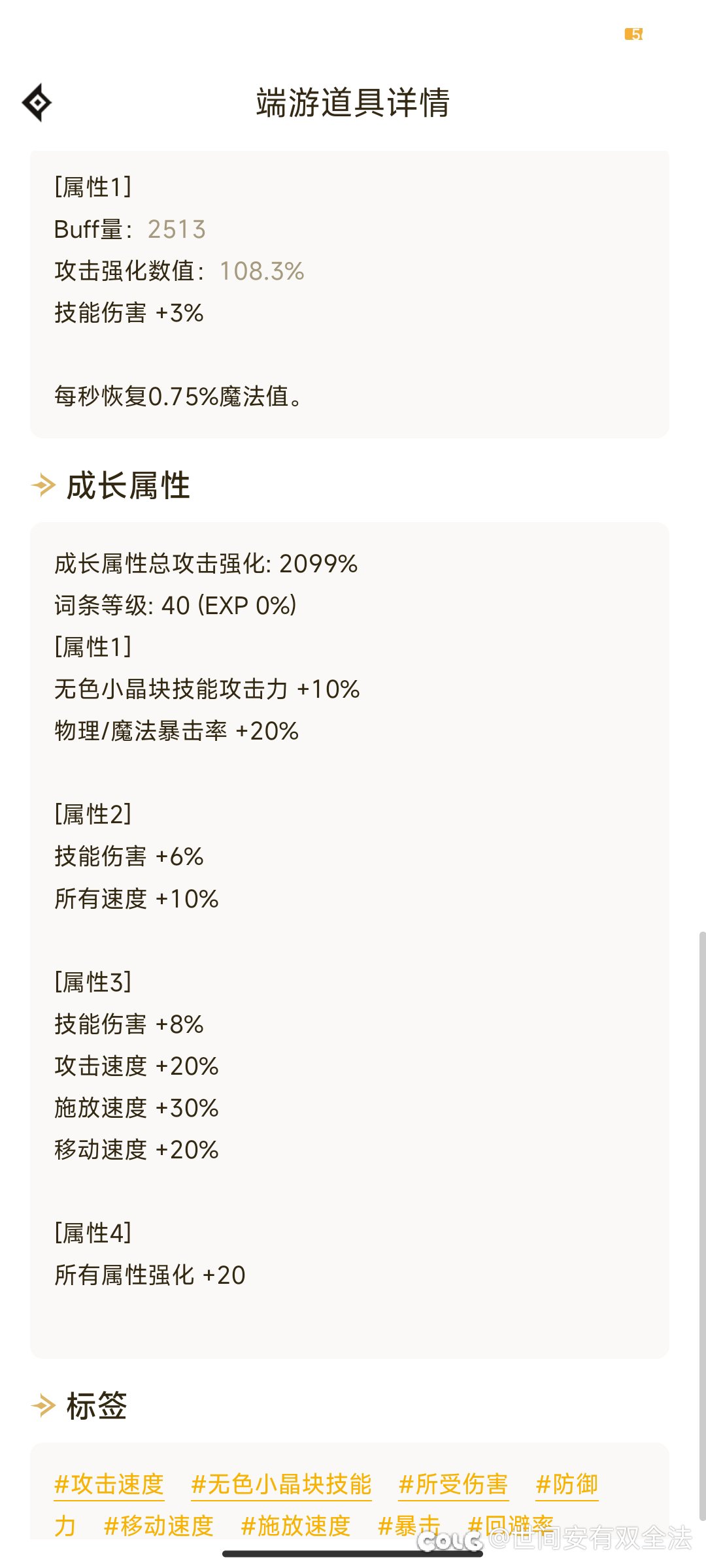Click the 标签 section heading

[97, 1405]
